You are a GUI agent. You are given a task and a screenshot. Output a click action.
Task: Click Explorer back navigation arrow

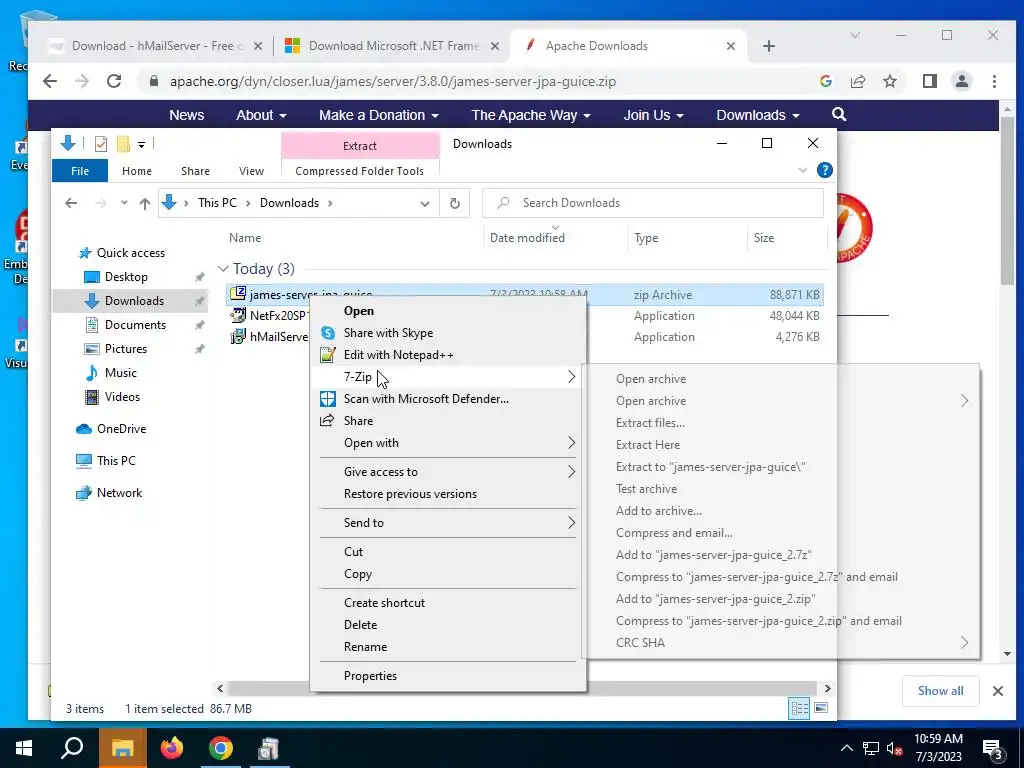pyautogui.click(x=71, y=203)
